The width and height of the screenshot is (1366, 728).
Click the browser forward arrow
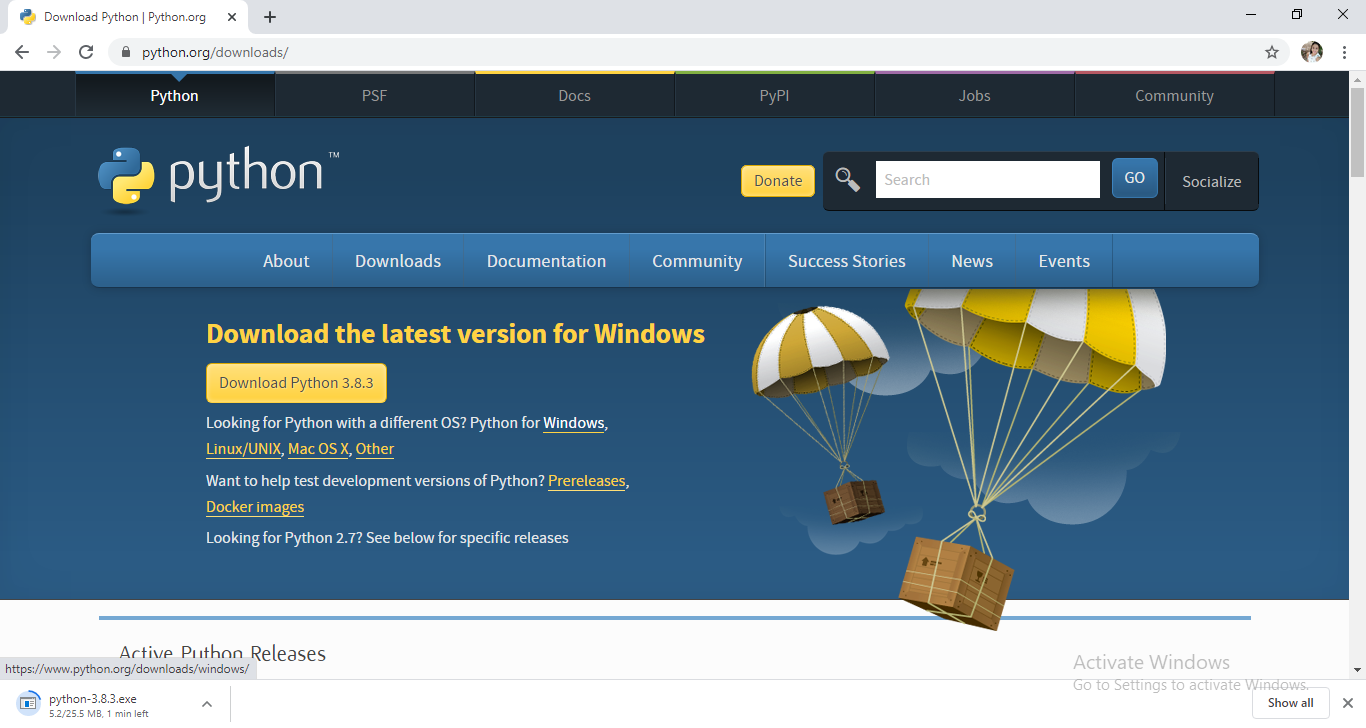click(x=54, y=52)
